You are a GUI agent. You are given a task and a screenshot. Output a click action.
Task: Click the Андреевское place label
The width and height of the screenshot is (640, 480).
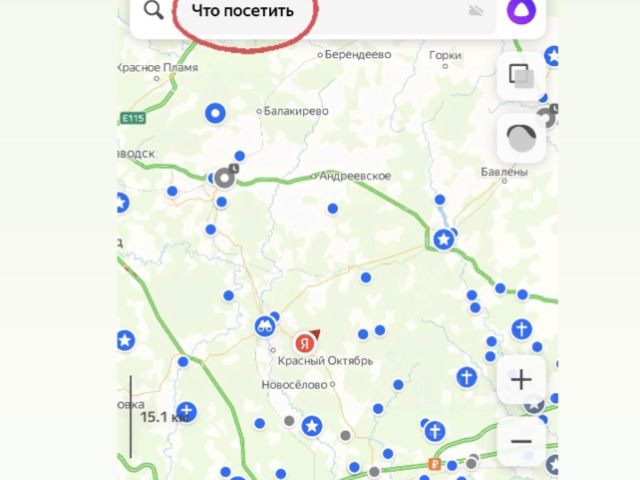tap(355, 176)
